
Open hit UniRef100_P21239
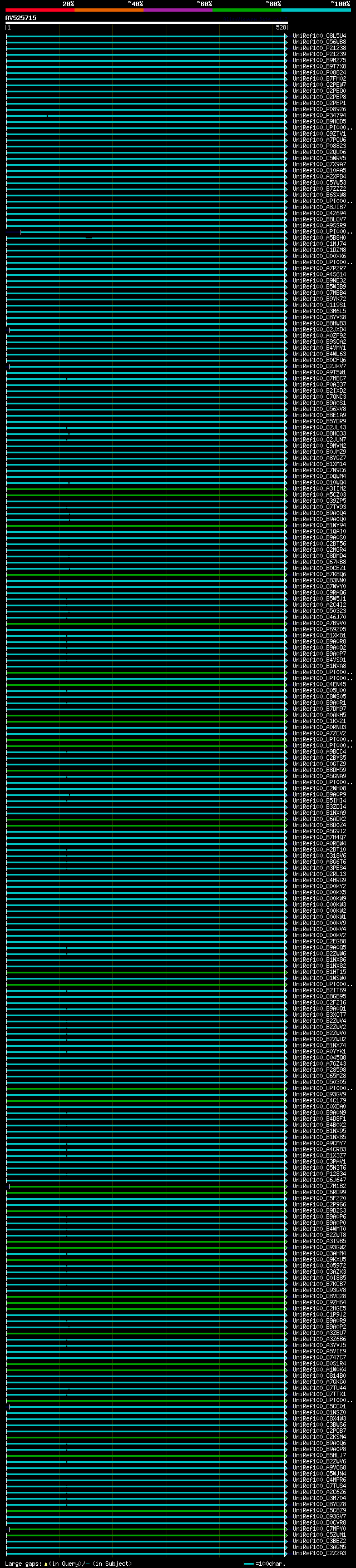point(319,54)
